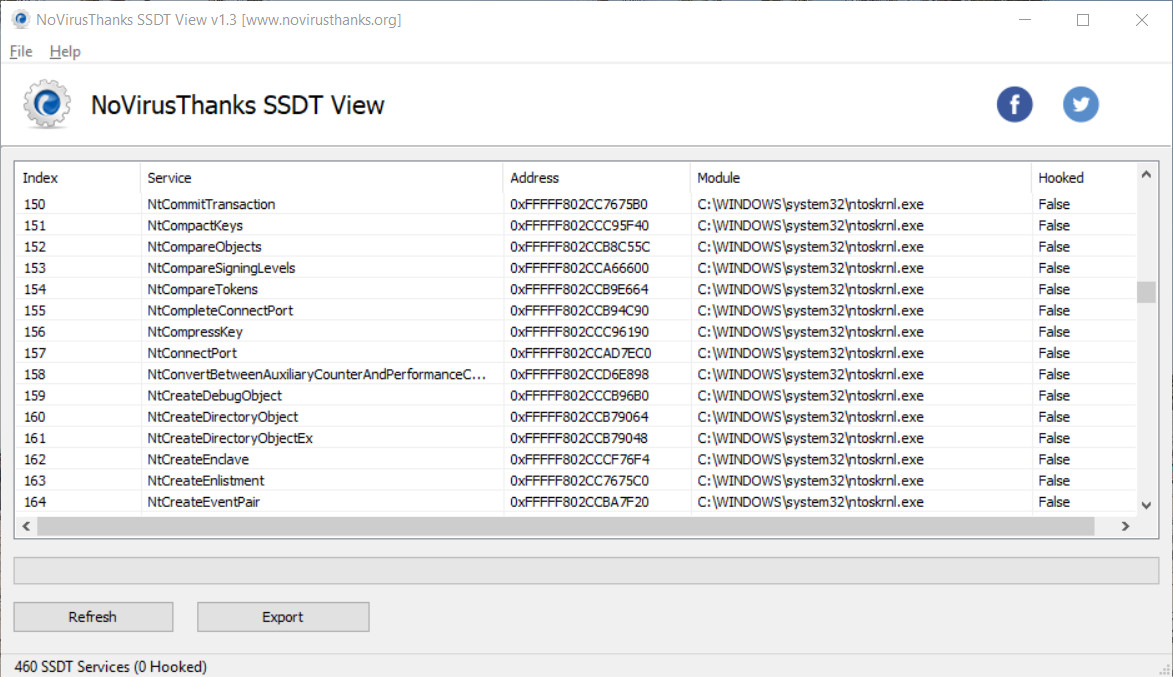This screenshot has height=677, width=1173.
Task: Click the '460 SSDT Services (0 Hooked)' status text
Action: (111, 667)
